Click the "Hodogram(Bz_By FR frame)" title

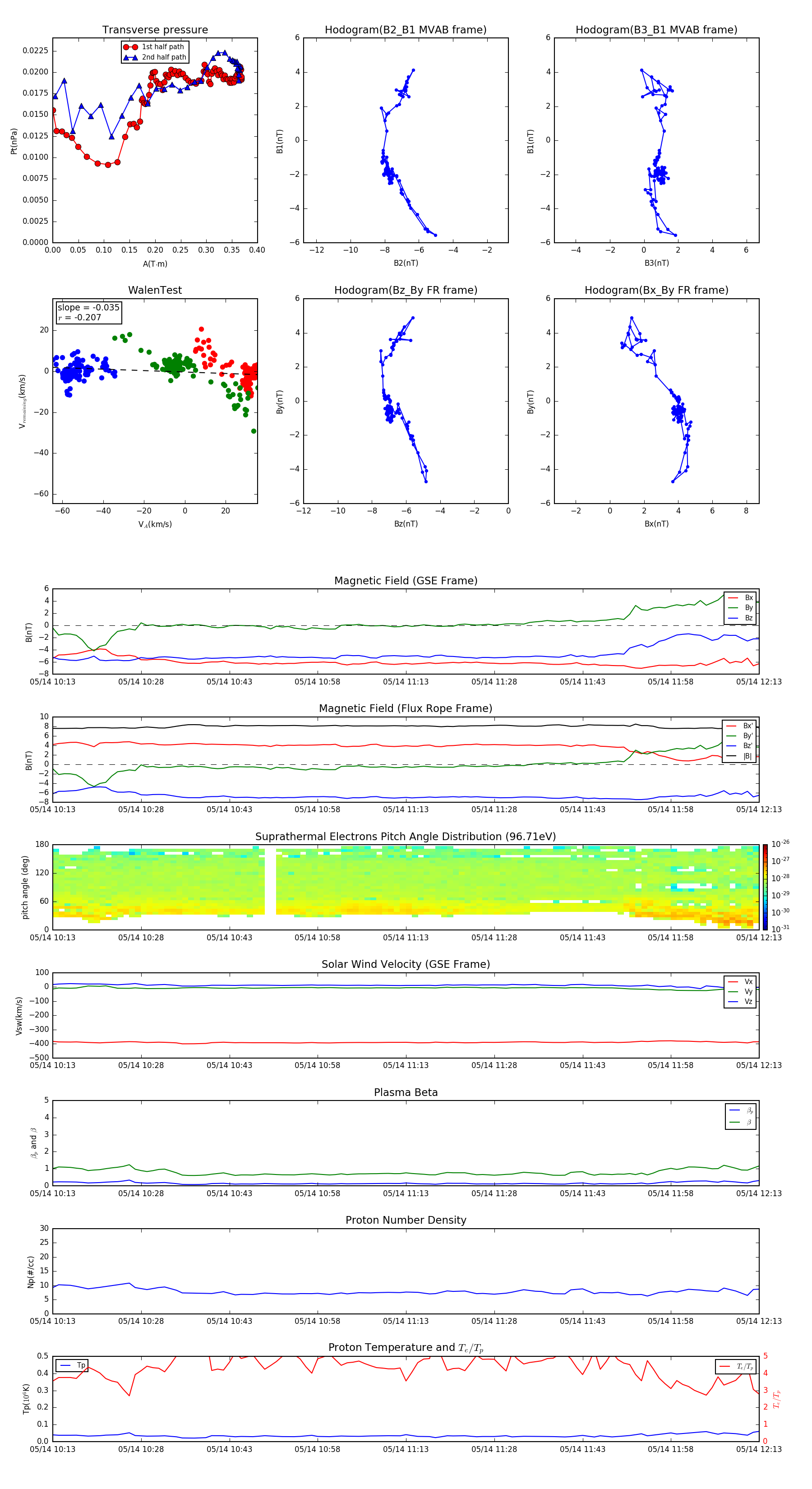click(x=406, y=290)
